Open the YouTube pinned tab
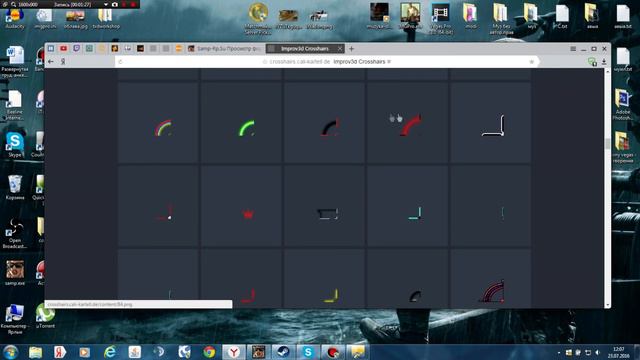The width and height of the screenshot is (640, 360). click(x=64, y=49)
